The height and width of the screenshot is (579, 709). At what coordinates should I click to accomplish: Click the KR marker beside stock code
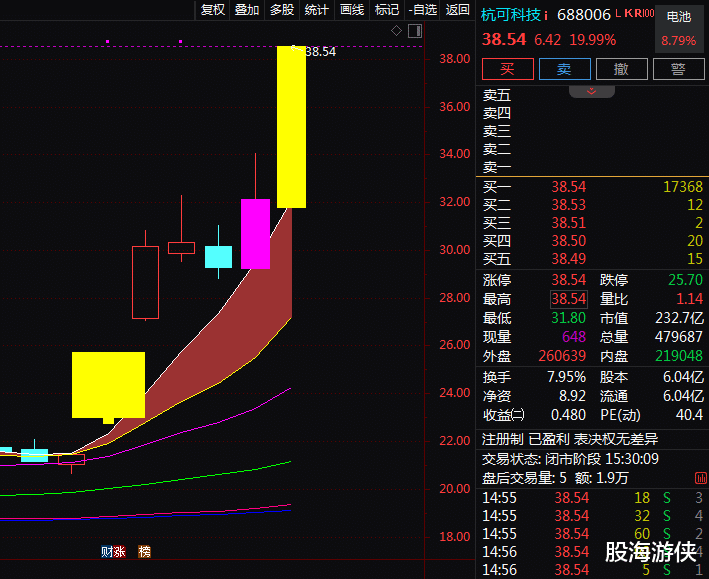pos(633,13)
